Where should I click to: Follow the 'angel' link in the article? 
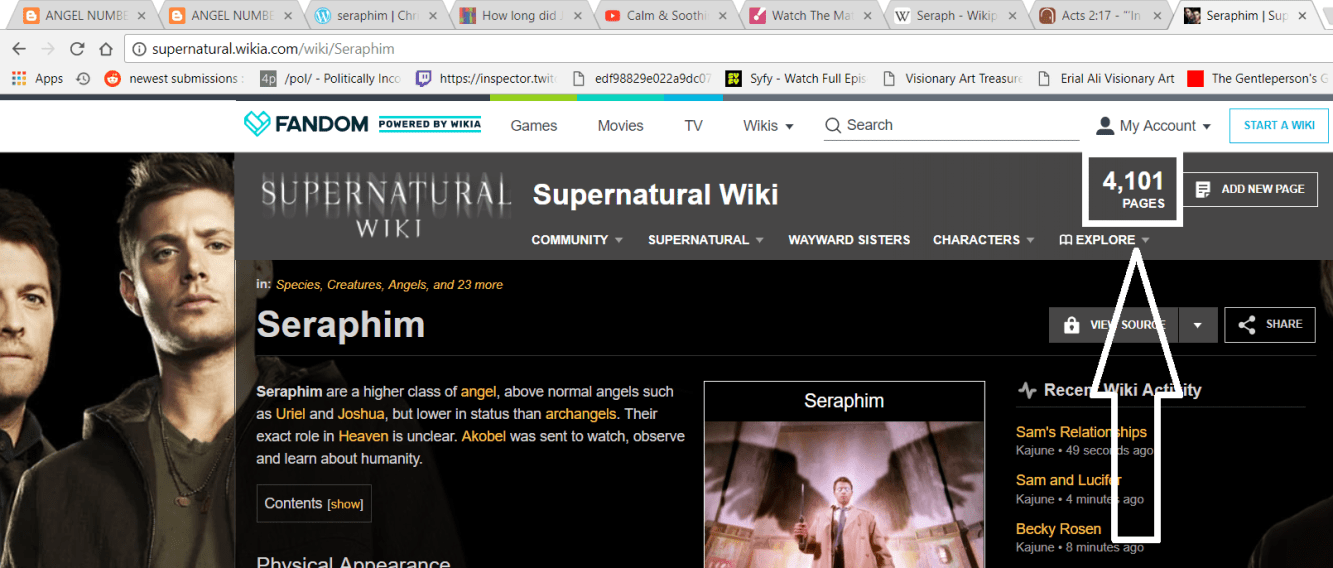(x=478, y=392)
